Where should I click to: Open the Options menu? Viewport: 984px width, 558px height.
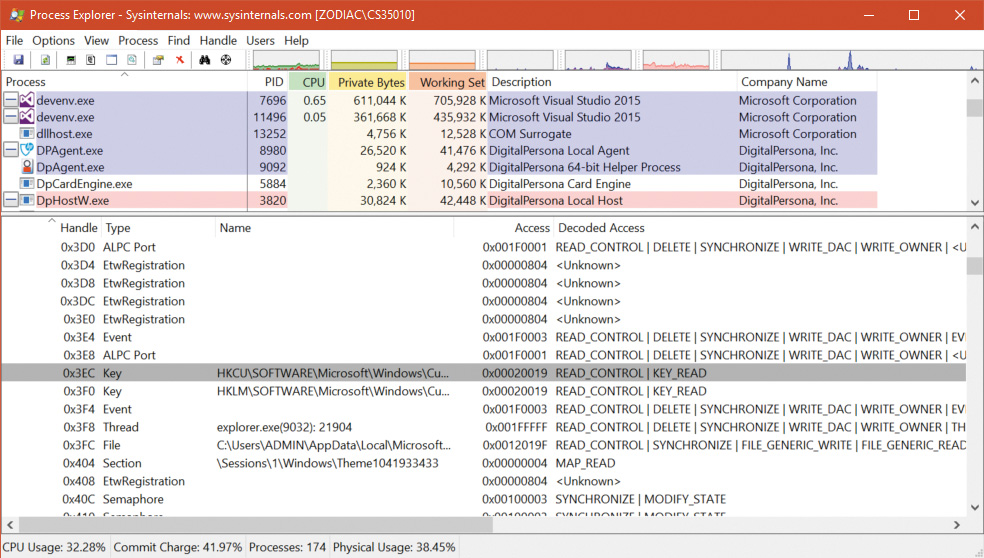coord(53,41)
